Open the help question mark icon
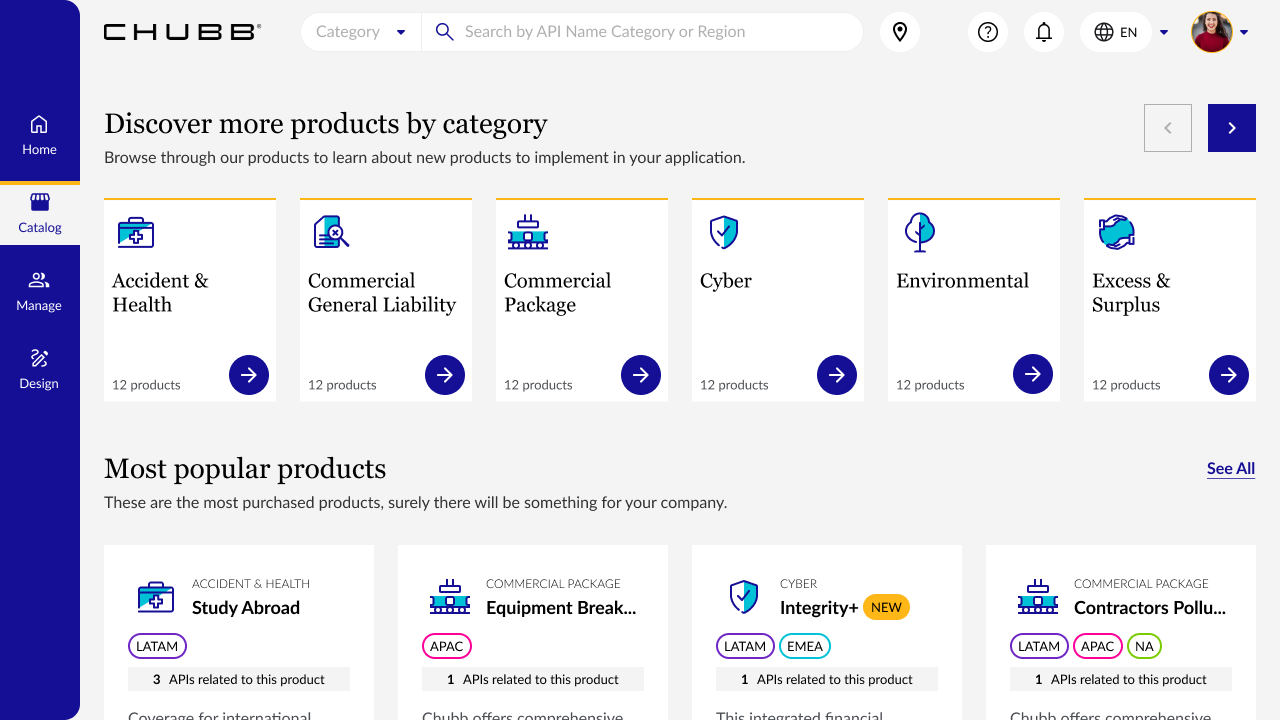Screen dimensions: 1280x720 988,32
